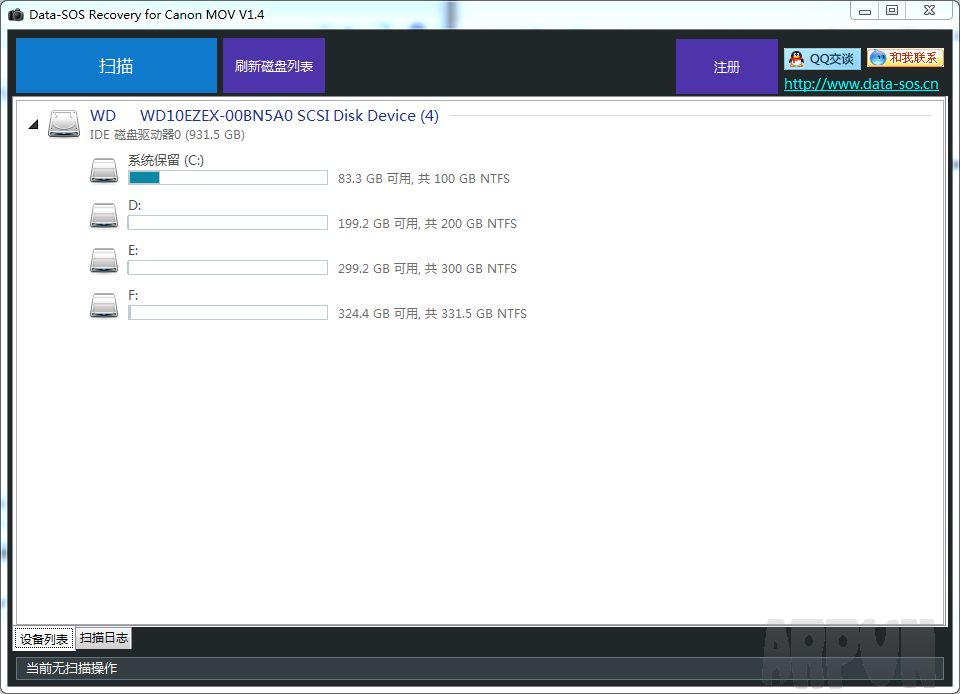Switch to the 设备列表 tab
Image resolution: width=960 pixels, height=694 pixels.
[x=44, y=639]
